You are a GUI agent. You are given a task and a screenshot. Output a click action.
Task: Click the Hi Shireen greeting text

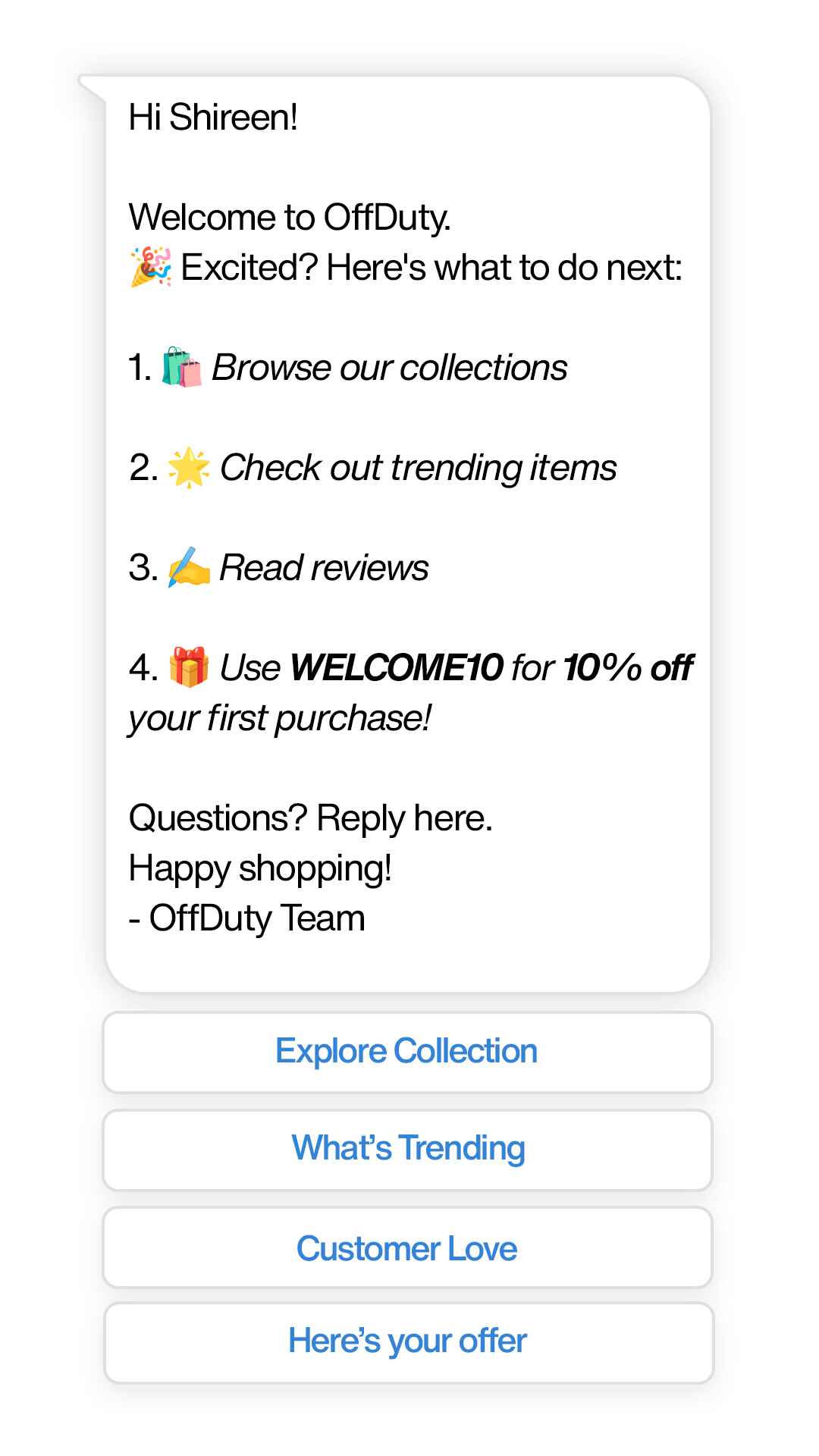point(214,118)
